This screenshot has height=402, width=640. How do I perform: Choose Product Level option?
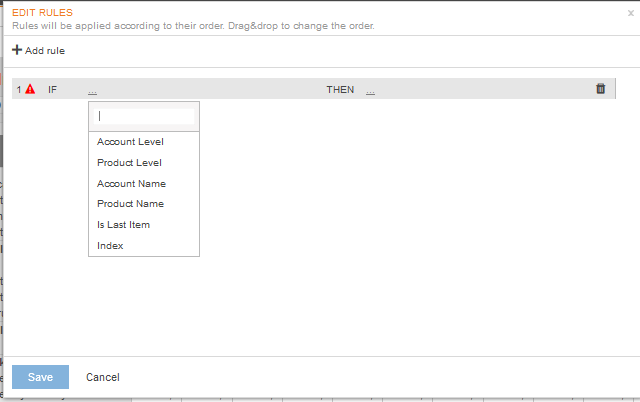(129, 163)
